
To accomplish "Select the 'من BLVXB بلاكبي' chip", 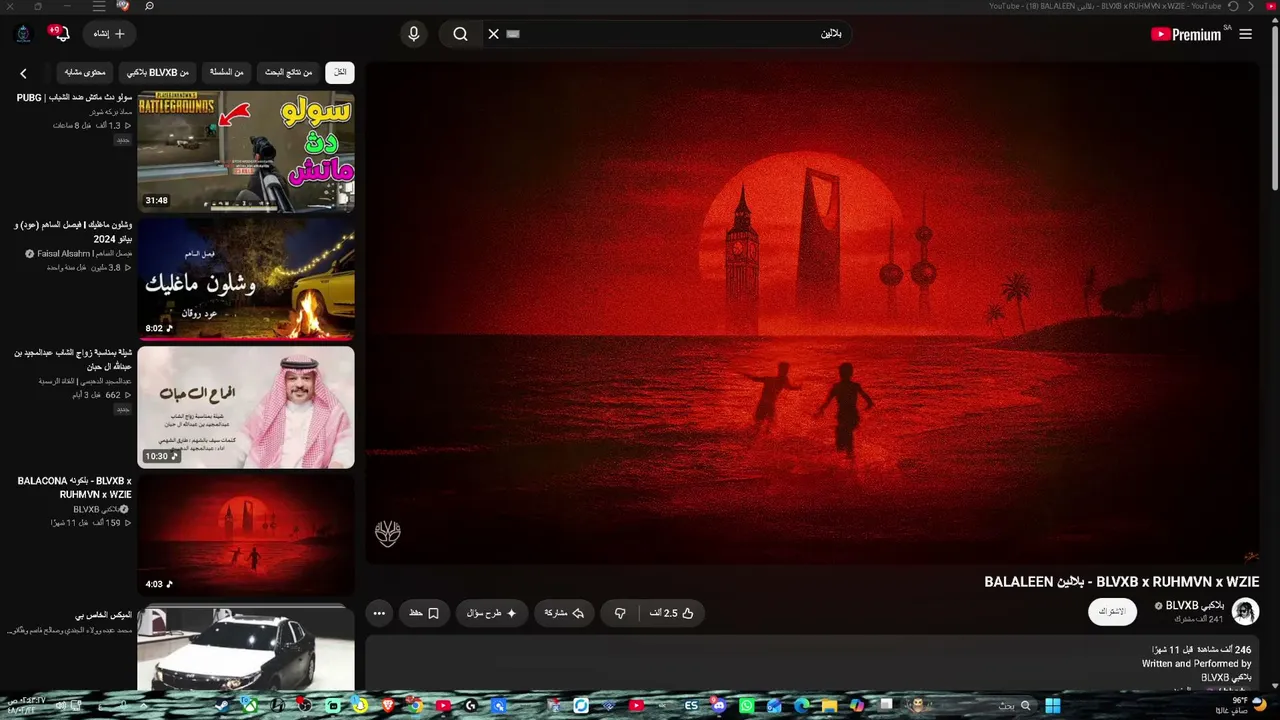I will (x=157, y=73).
